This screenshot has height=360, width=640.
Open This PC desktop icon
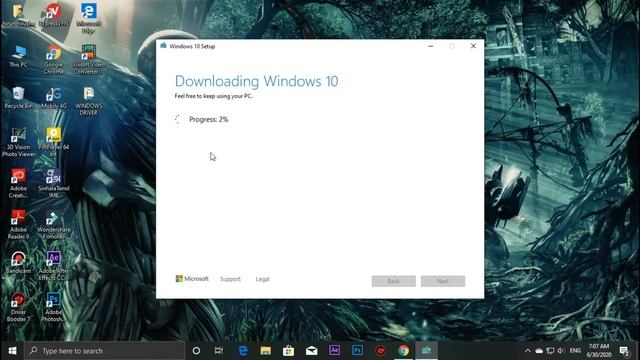coord(18,56)
